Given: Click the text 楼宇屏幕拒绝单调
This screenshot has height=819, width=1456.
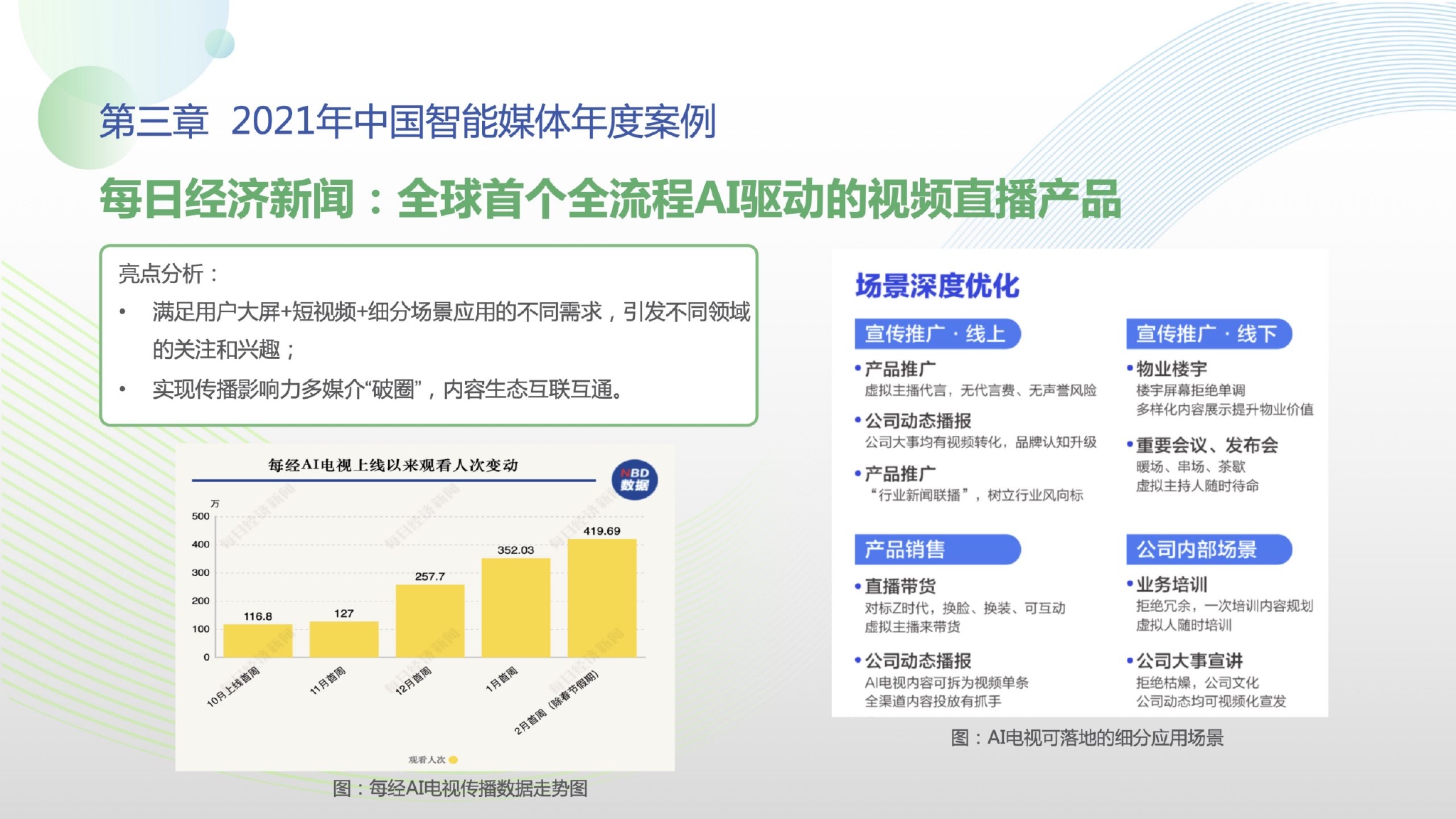Looking at the screenshot, I should (1191, 390).
